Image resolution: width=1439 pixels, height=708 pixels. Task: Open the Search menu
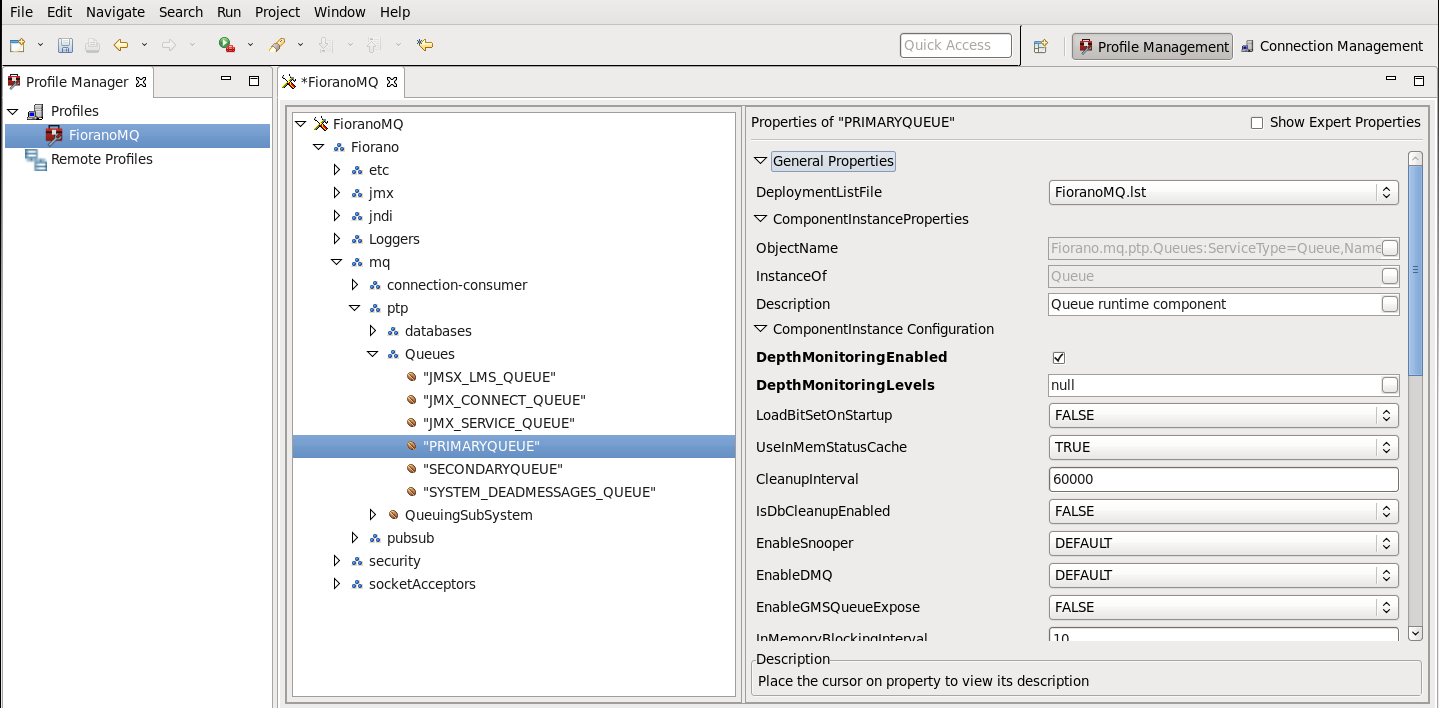pyautogui.click(x=181, y=12)
